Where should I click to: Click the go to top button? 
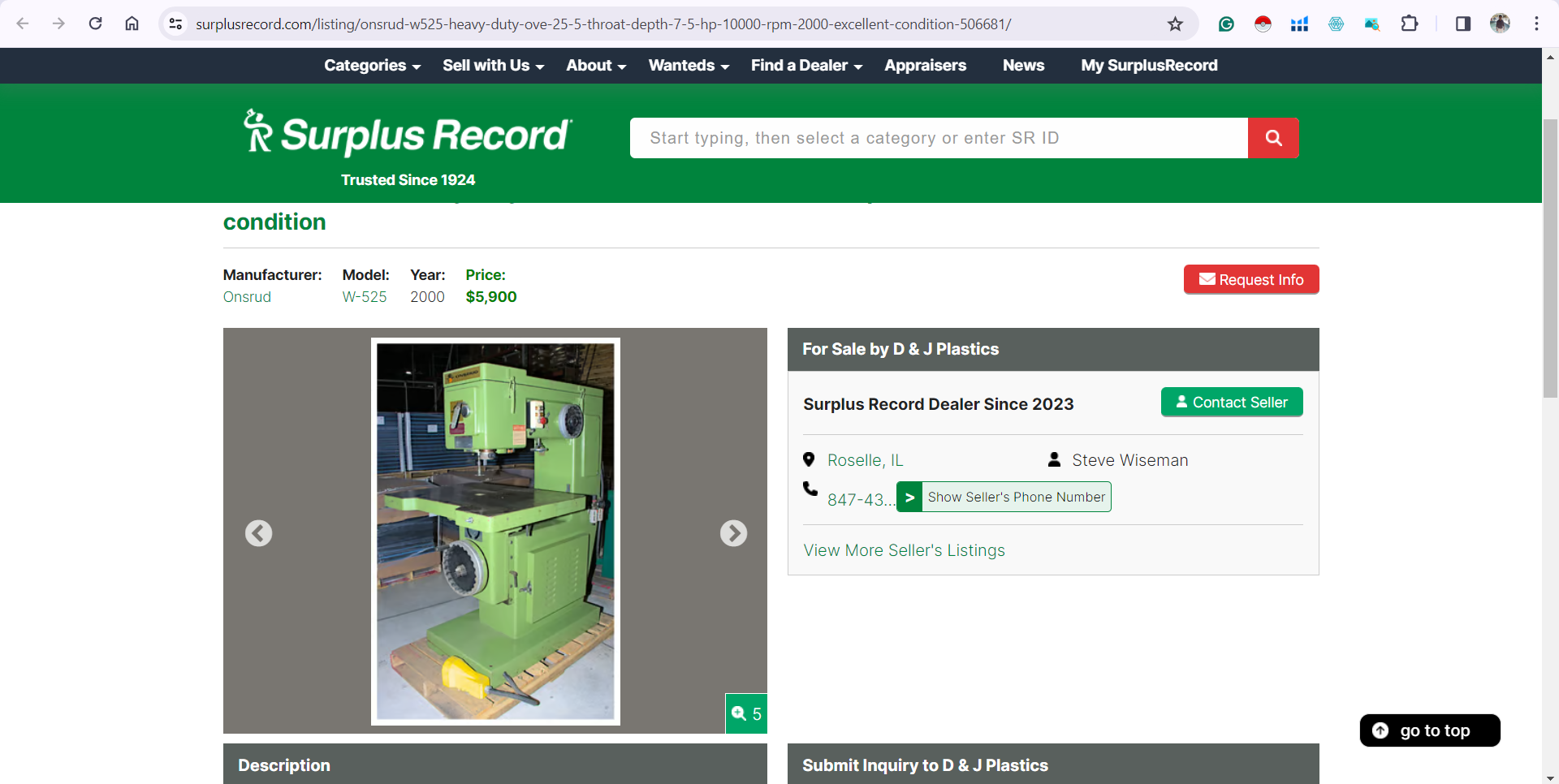[x=1430, y=730]
